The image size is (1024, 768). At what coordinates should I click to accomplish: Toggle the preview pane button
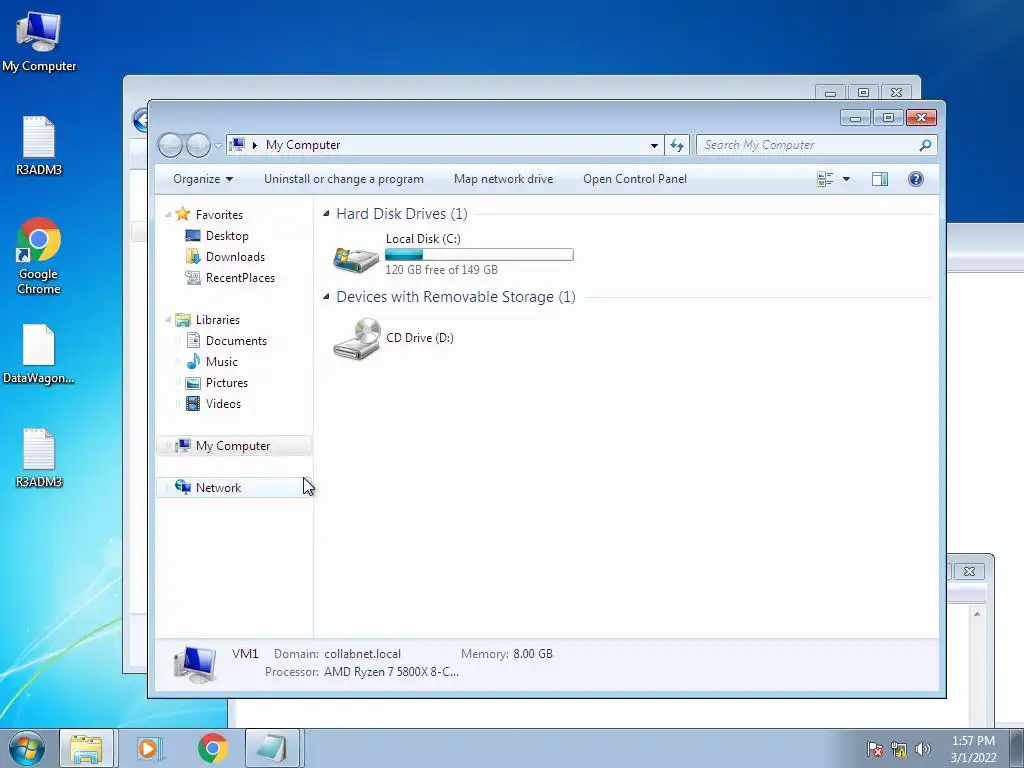tap(880, 179)
